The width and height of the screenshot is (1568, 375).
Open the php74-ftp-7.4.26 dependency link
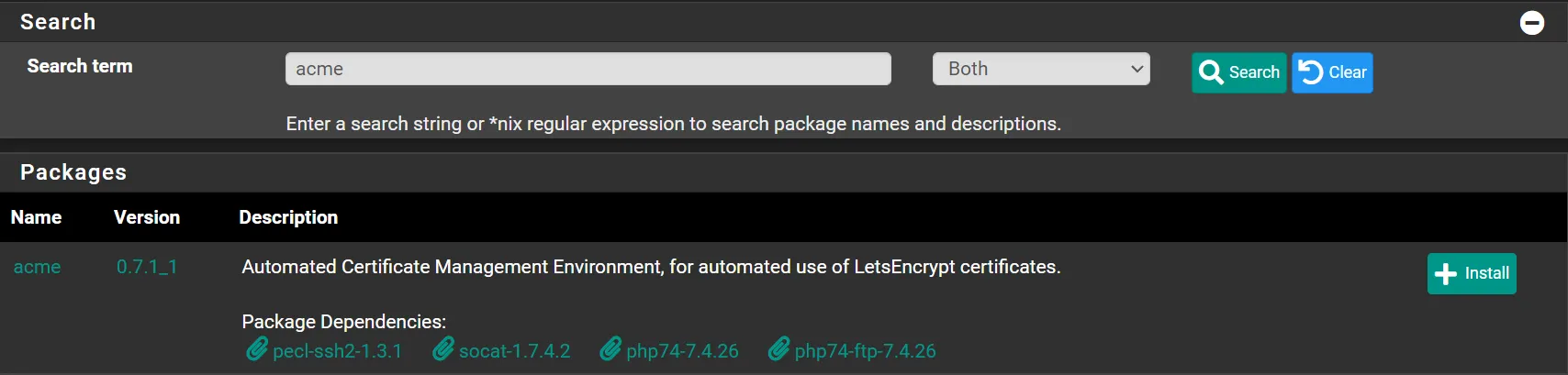(865, 351)
